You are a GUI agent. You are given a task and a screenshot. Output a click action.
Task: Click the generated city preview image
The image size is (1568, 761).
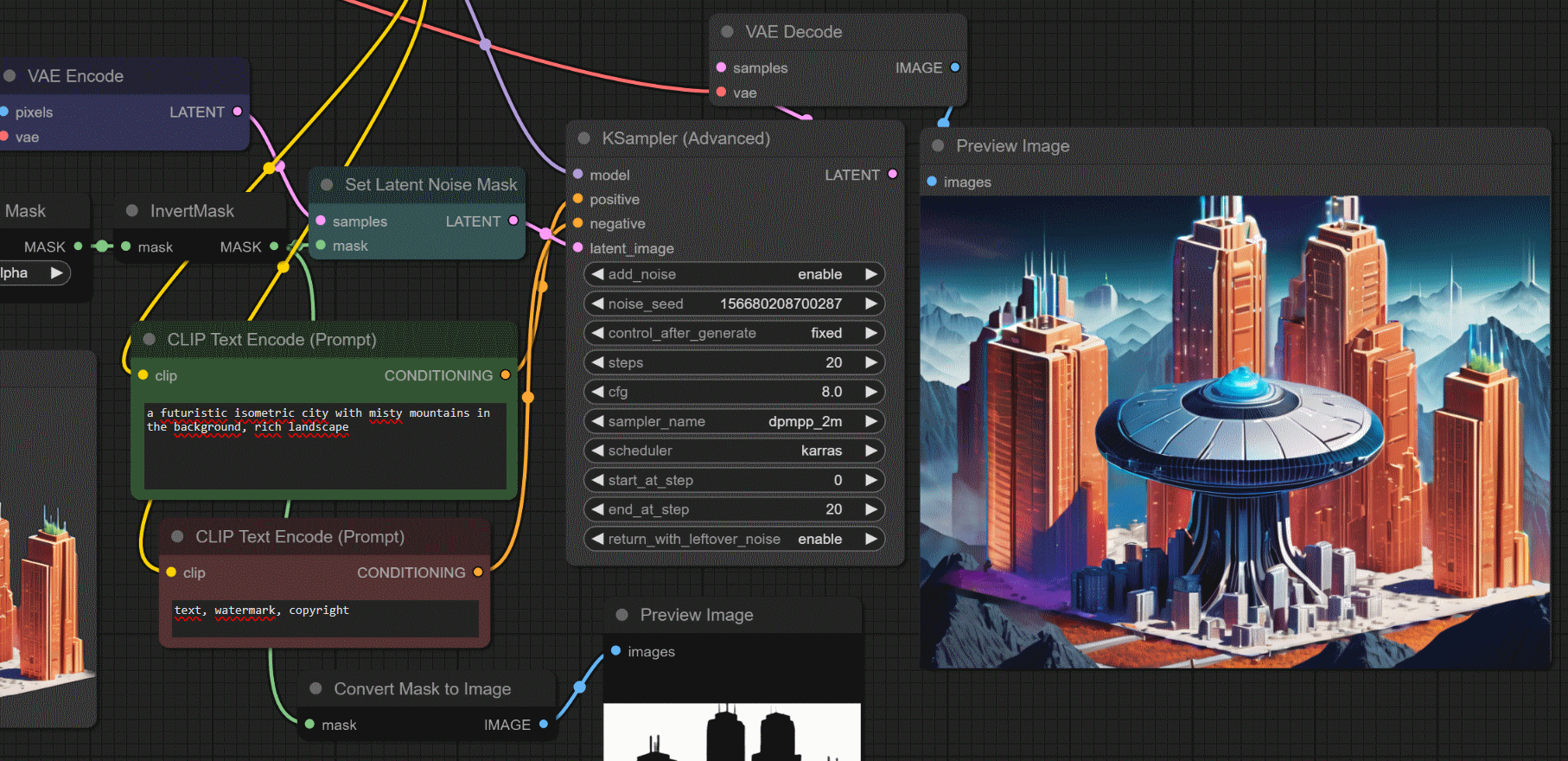pos(1234,432)
